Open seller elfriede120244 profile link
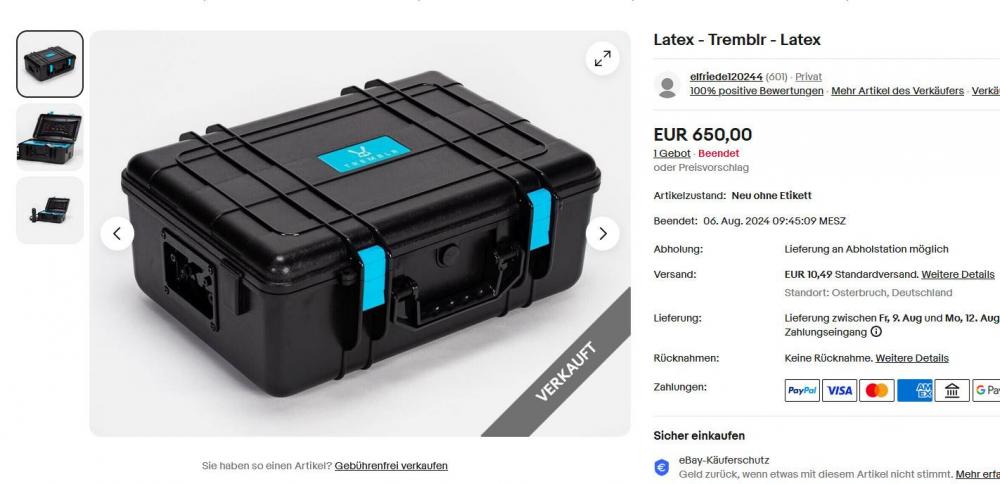 tap(726, 77)
